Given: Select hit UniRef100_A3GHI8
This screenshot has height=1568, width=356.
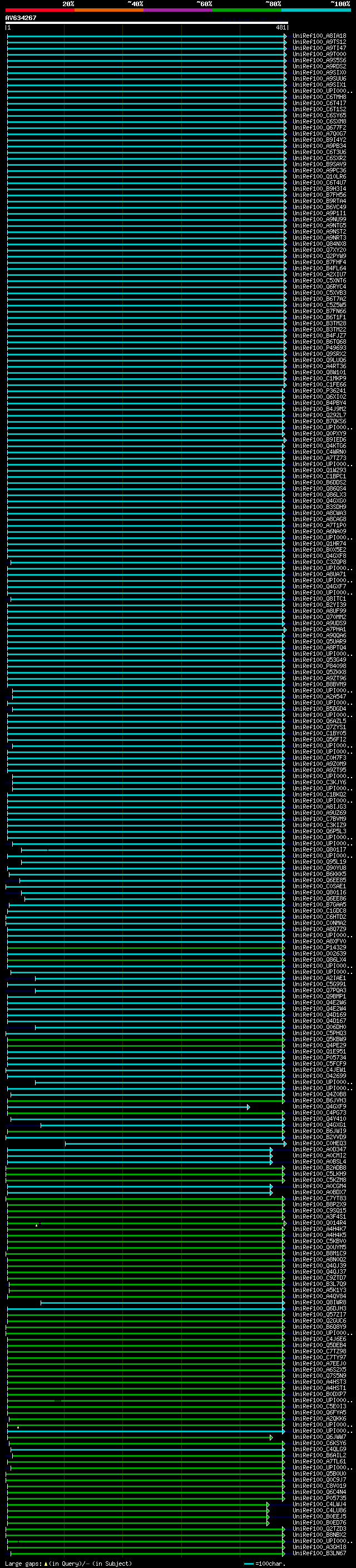Looking at the screenshot, I should [319, 1547].
